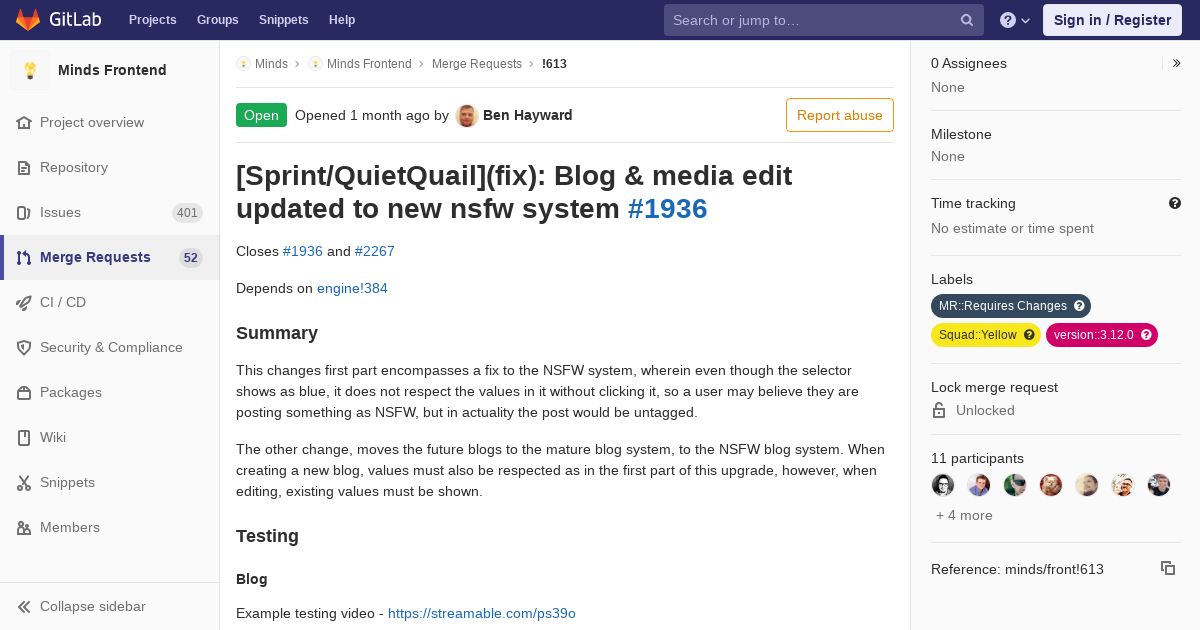Image resolution: width=1200 pixels, height=630 pixels.
Task: Click Minds Frontend breadcrumb link
Action: click(369, 63)
